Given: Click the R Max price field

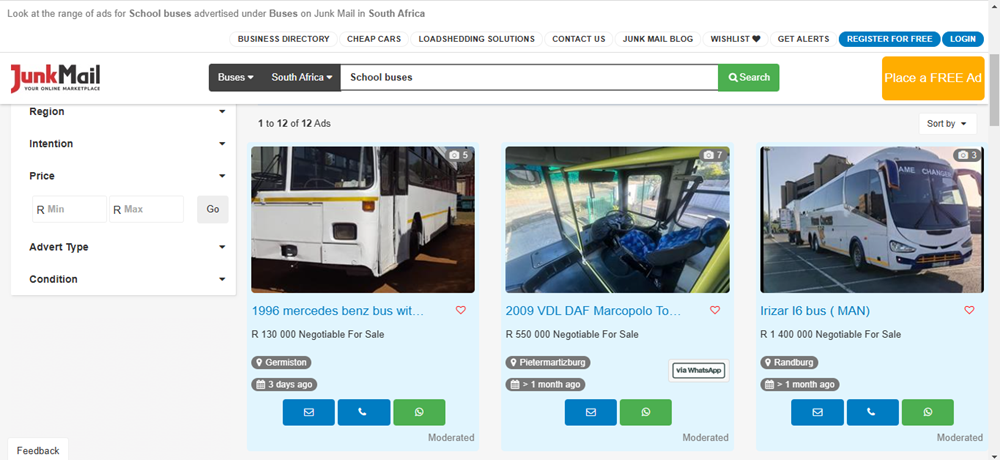Looking at the screenshot, I should [x=147, y=209].
